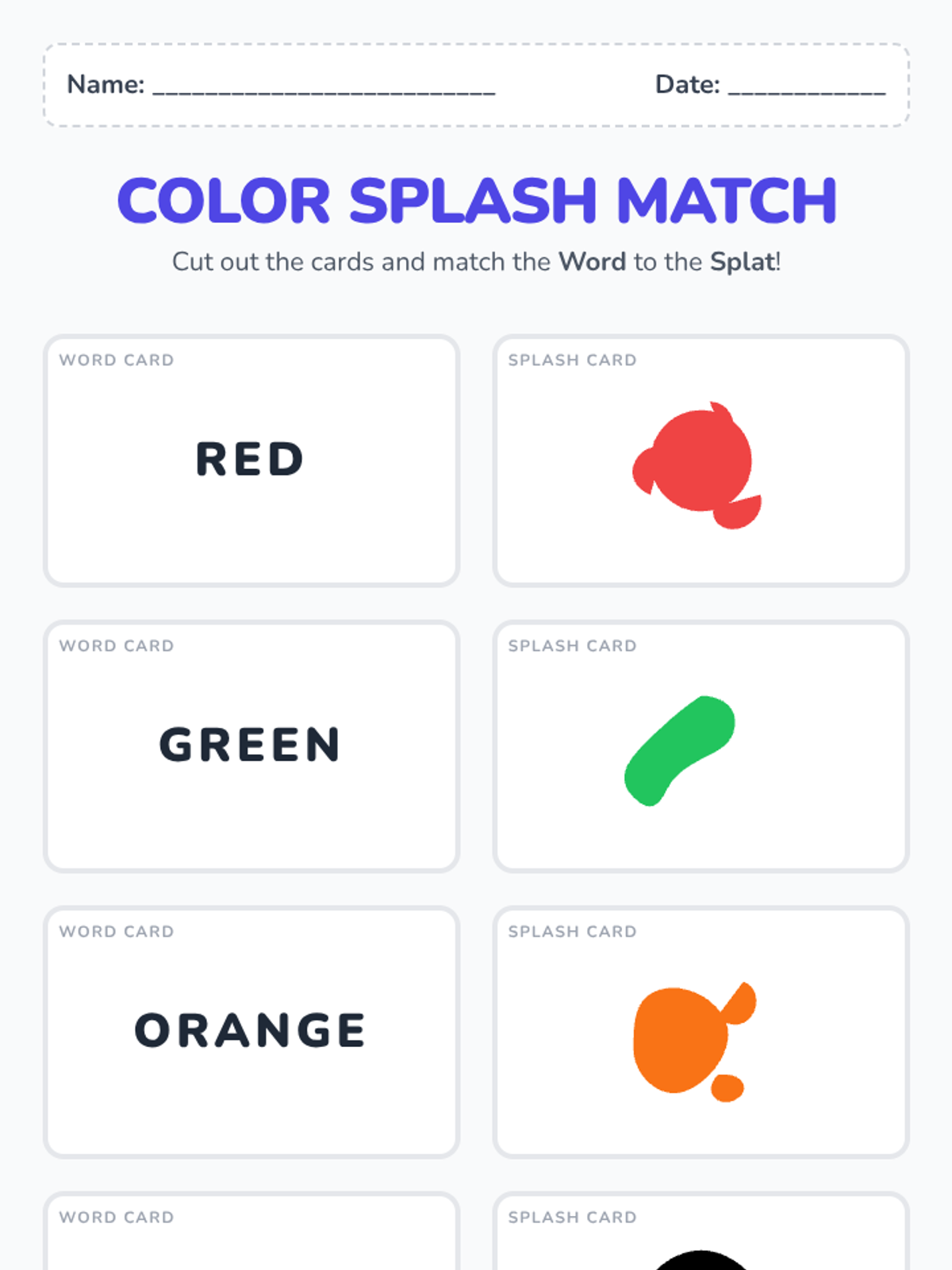
Task: Select the word RED on its card
Action: (251, 460)
